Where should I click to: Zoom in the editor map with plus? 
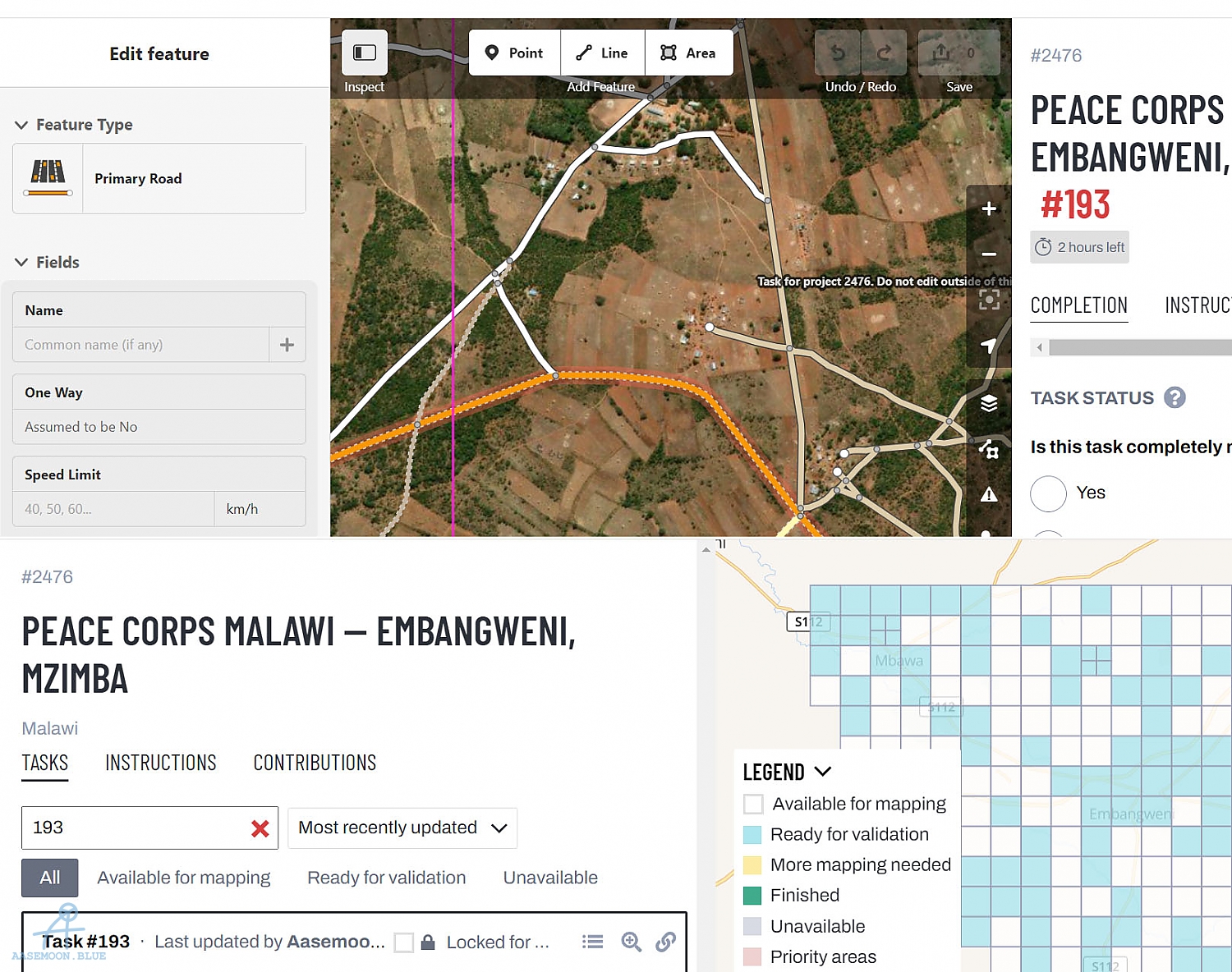click(989, 209)
